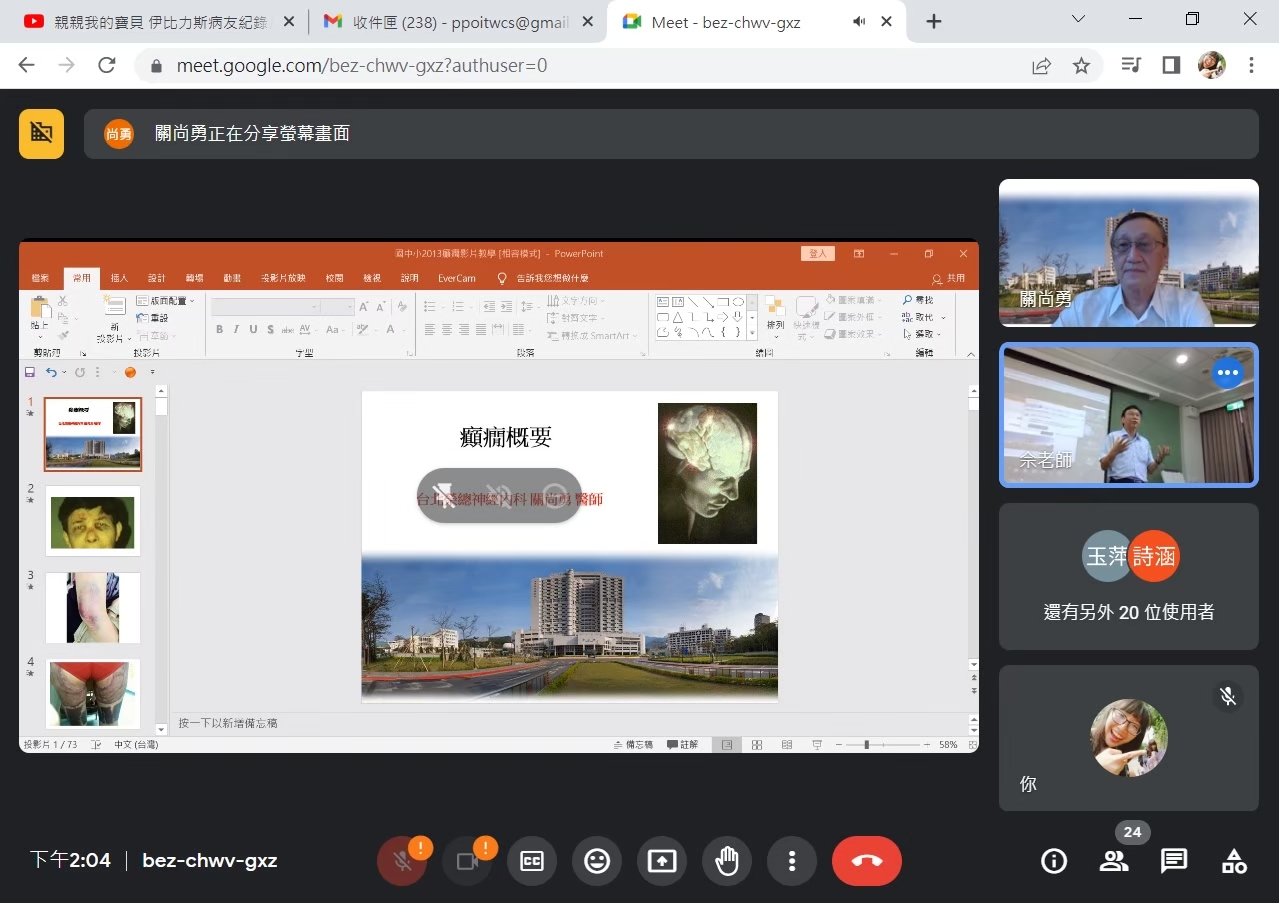Toggle Italic in shared PowerPoint ribbon

(236, 329)
